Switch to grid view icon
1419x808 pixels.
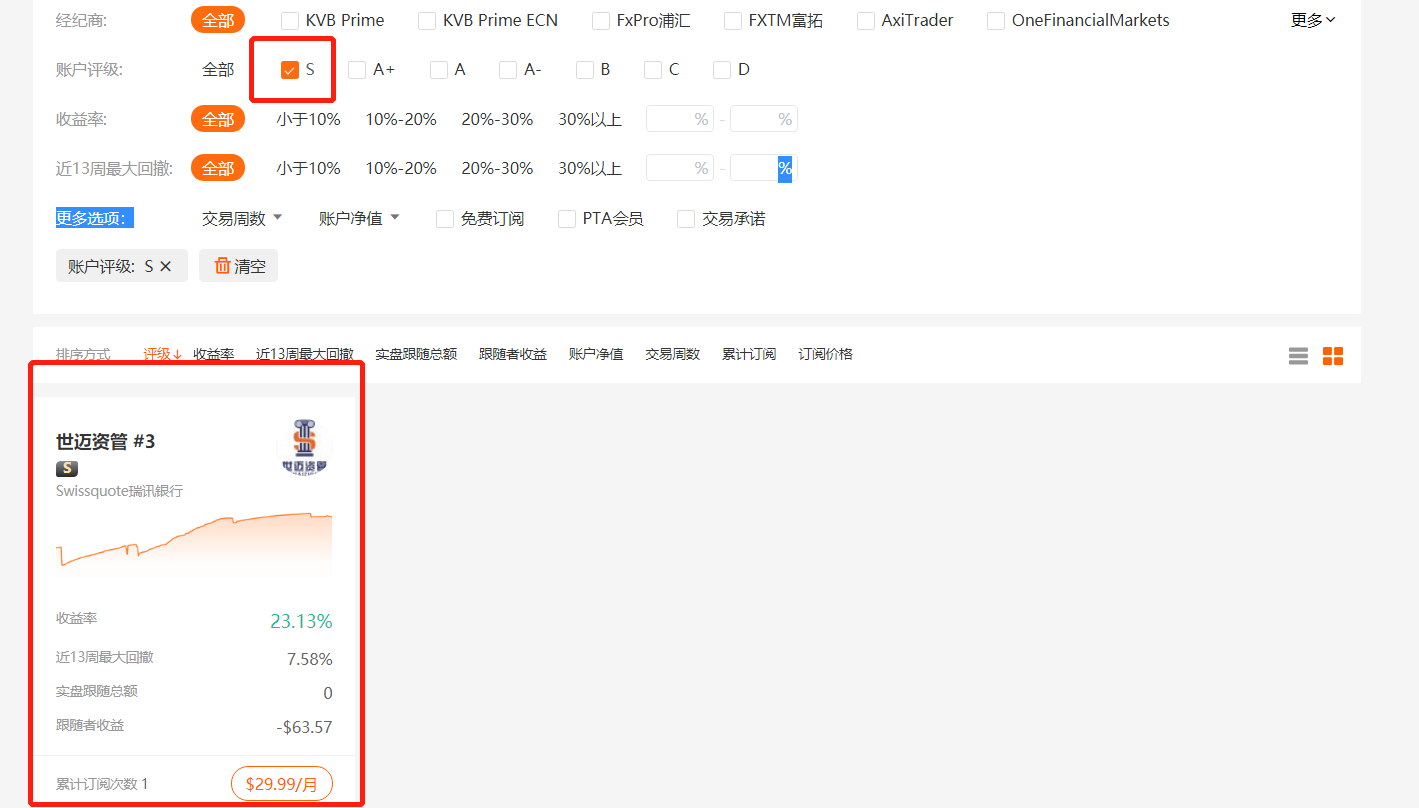coord(1333,356)
